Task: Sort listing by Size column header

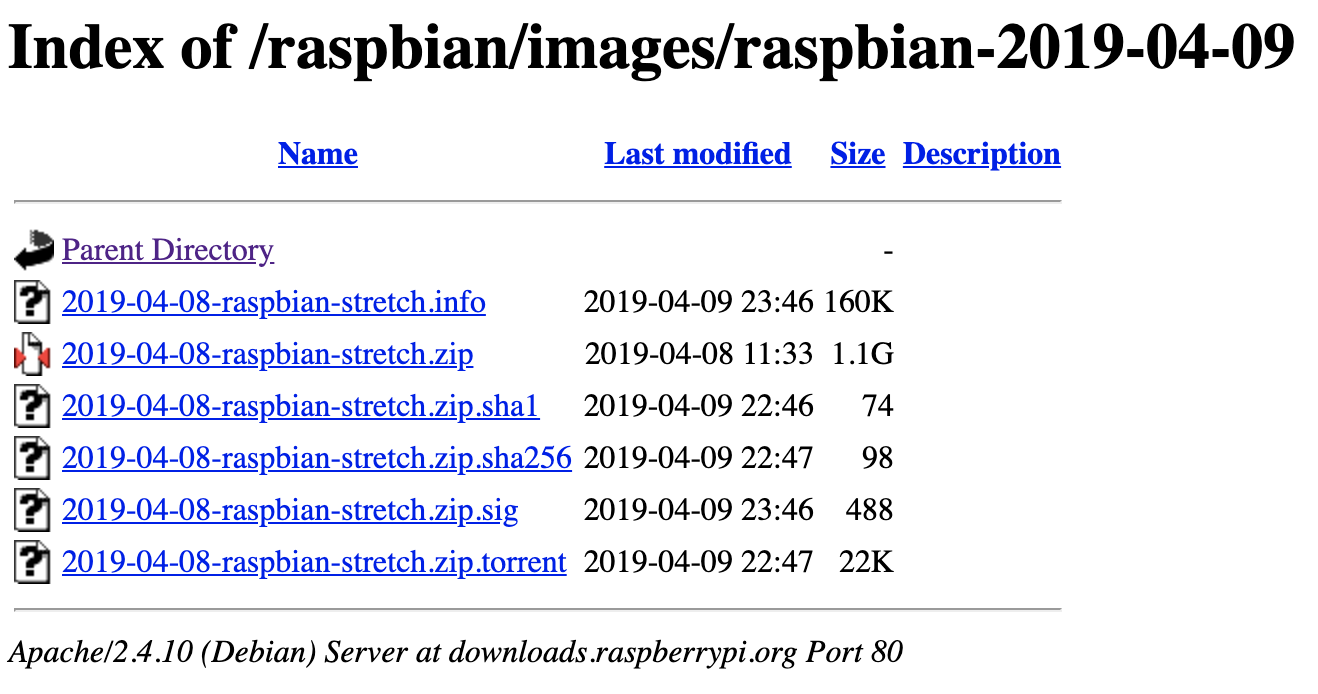Action: (858, 154)
